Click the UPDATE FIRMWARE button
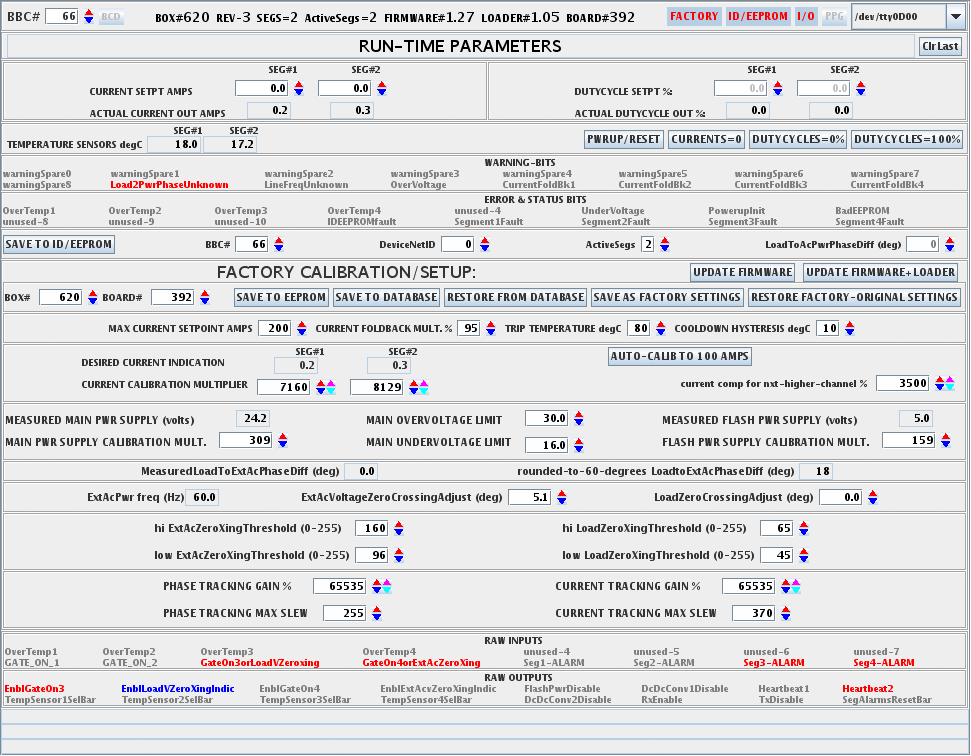This screenshot has width=971, height=756. [743, 272]
